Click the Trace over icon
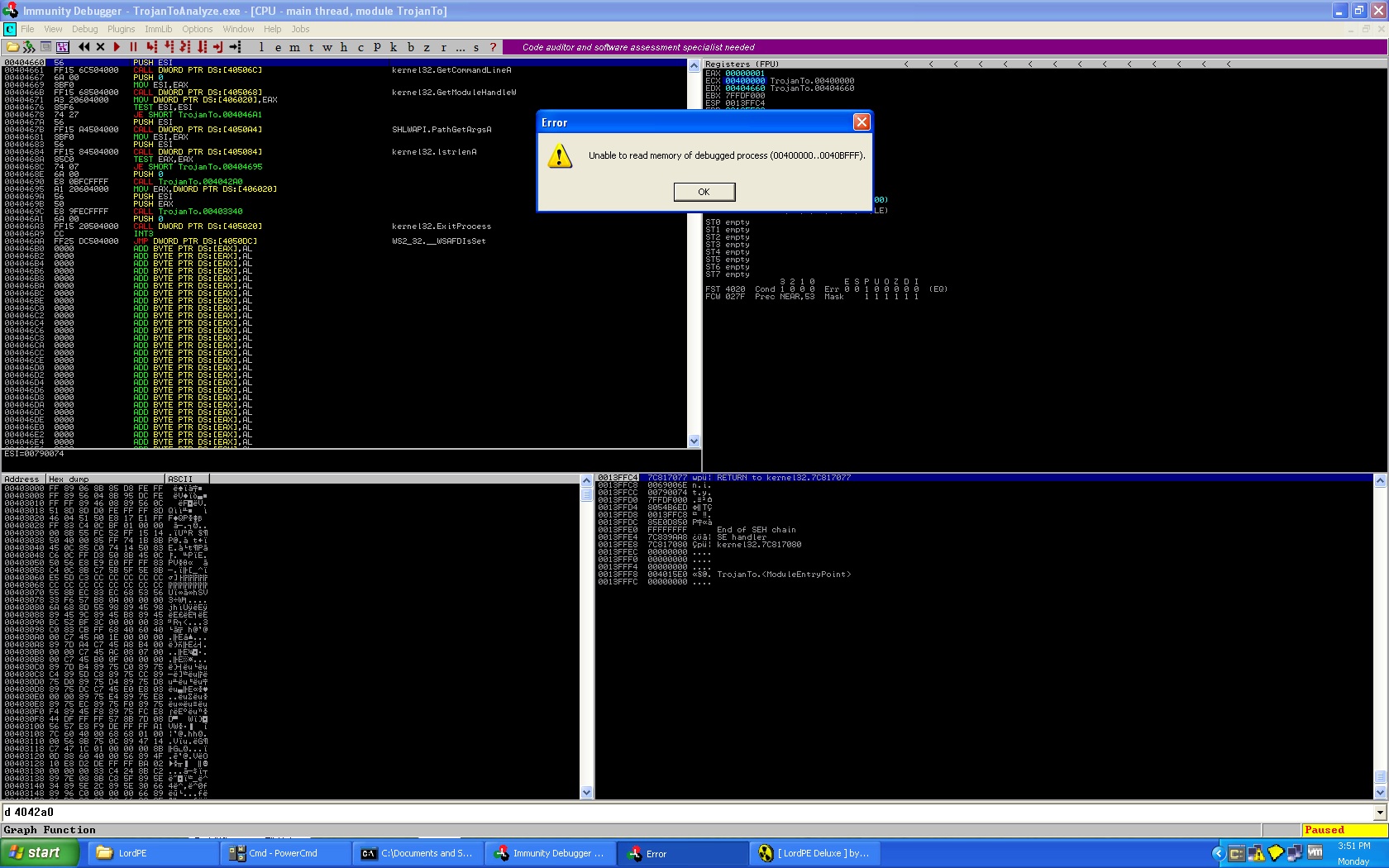Image resolution: width=1389 pixels, height=868 pixels. pyautogui.click(x=202, y=47)
